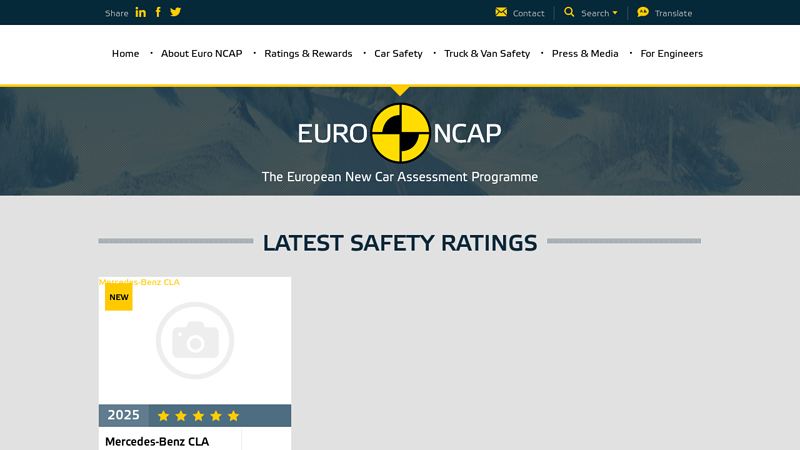Click the five-star rating on the CLA card
800x450 pixels.
(198, 416)
